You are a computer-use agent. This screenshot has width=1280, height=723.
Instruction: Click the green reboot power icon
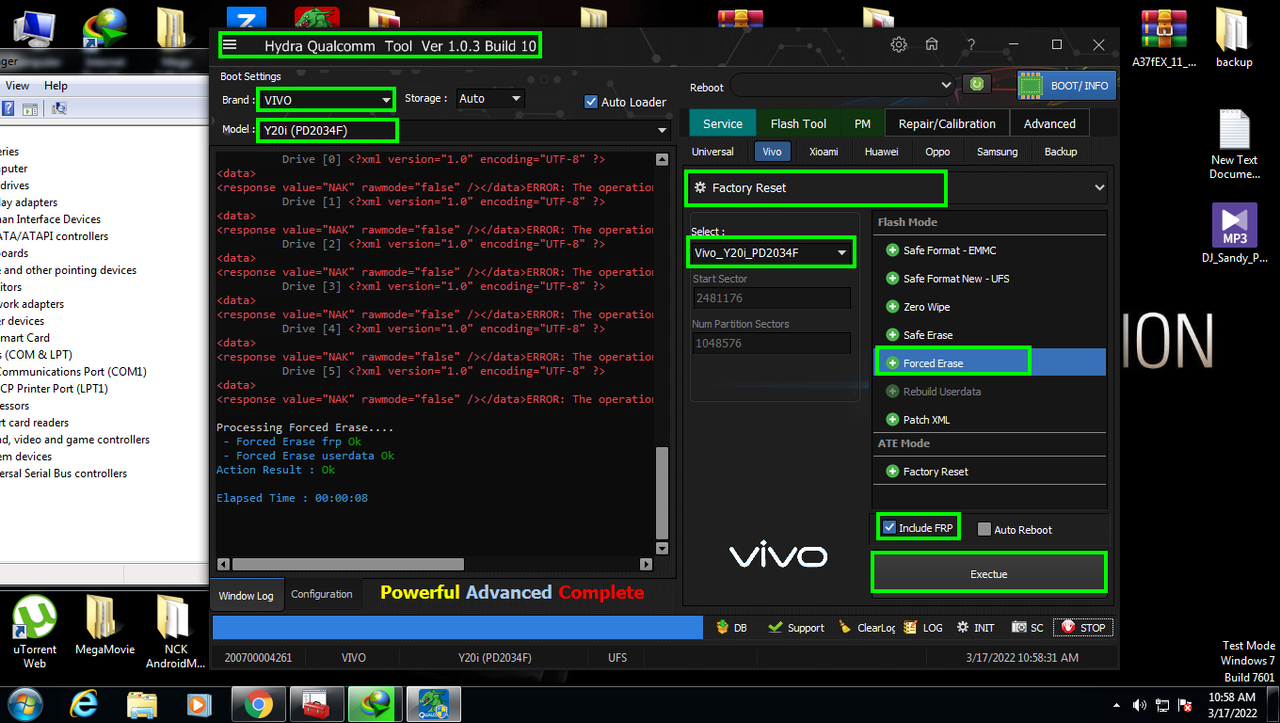[x=976, y=85]
